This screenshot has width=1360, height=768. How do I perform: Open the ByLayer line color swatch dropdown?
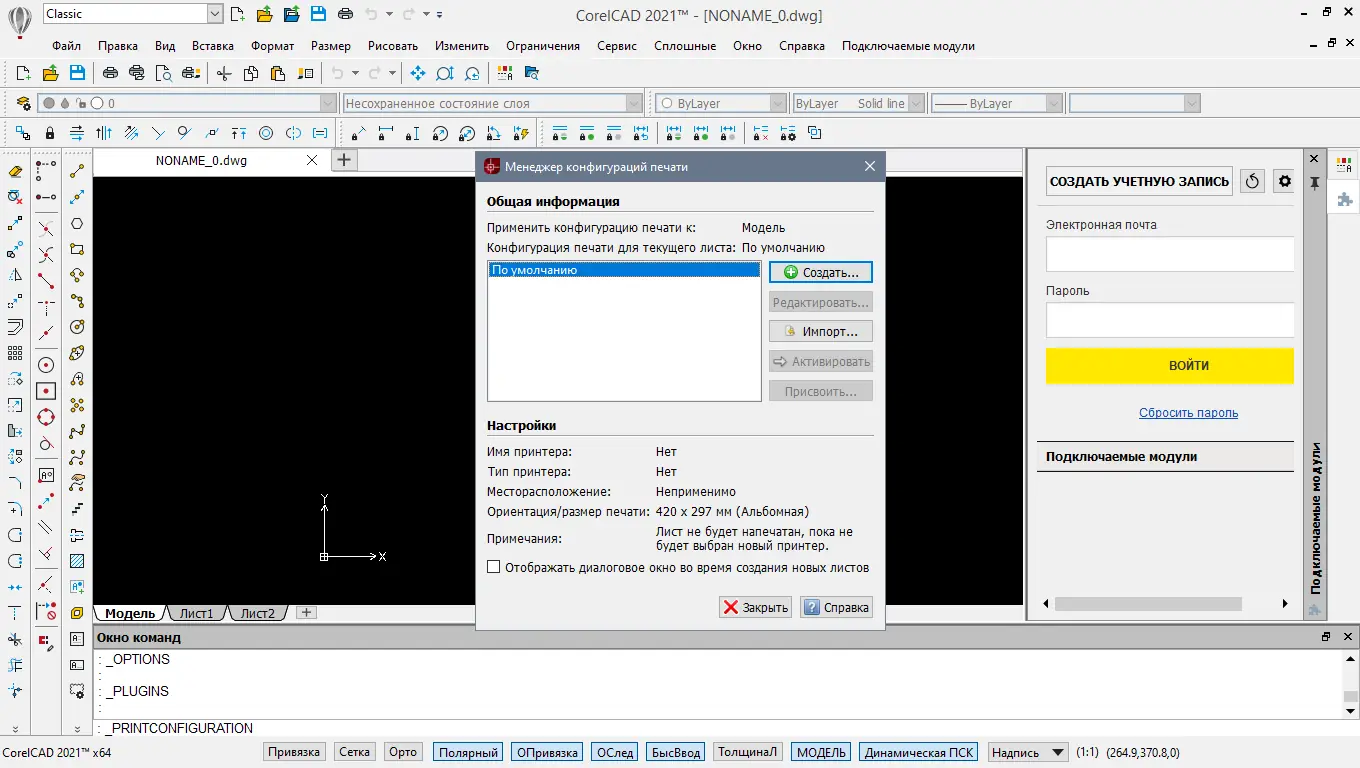(779, 102)
